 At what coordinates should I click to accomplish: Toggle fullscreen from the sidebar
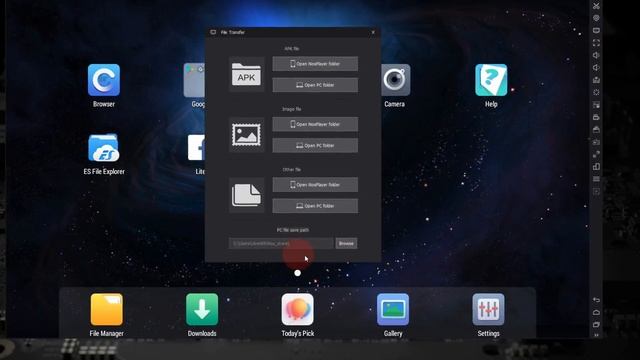point(596,42)
